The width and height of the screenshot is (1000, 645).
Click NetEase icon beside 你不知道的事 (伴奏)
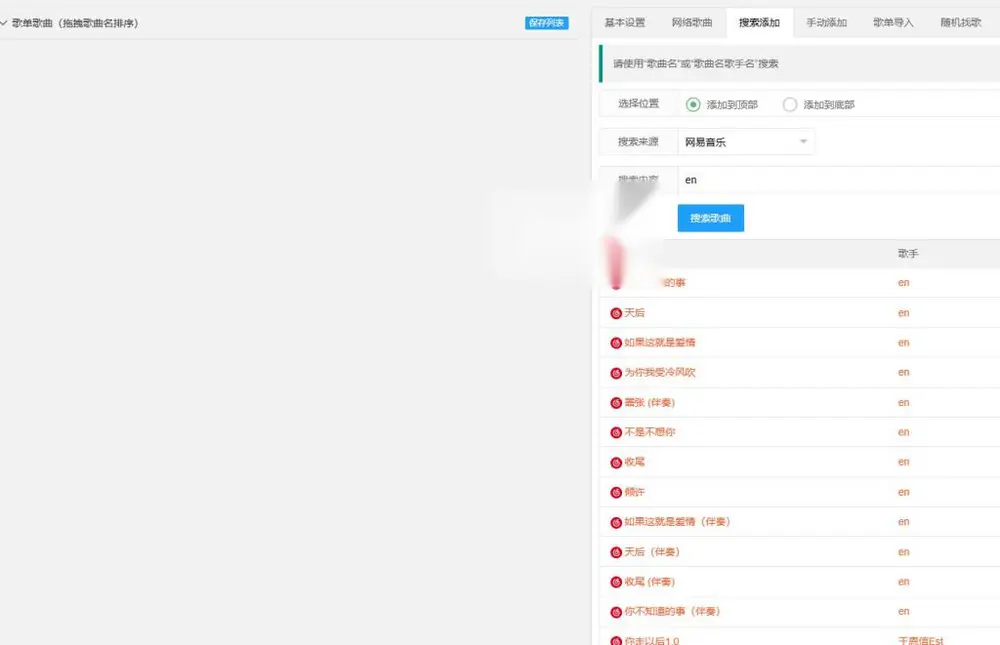point(616,612)
